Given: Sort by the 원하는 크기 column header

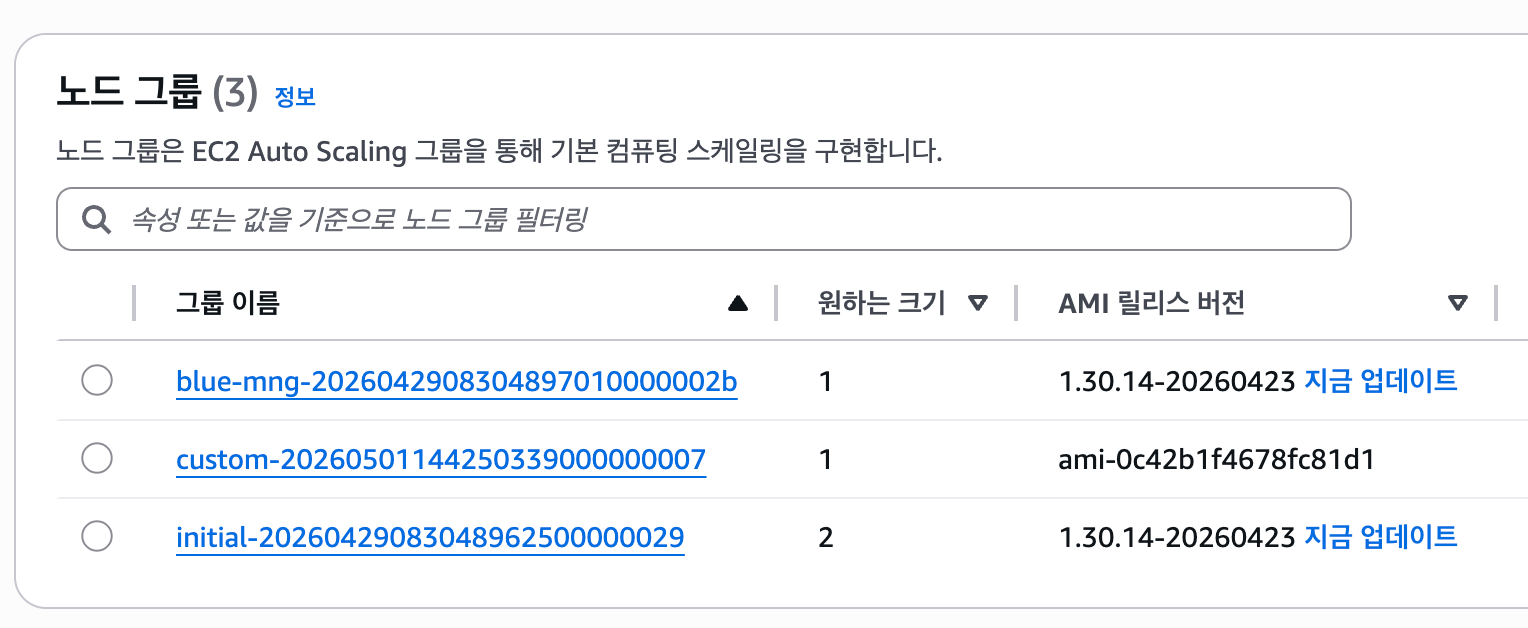Looking at the screenshot, I should coord(881,303).
